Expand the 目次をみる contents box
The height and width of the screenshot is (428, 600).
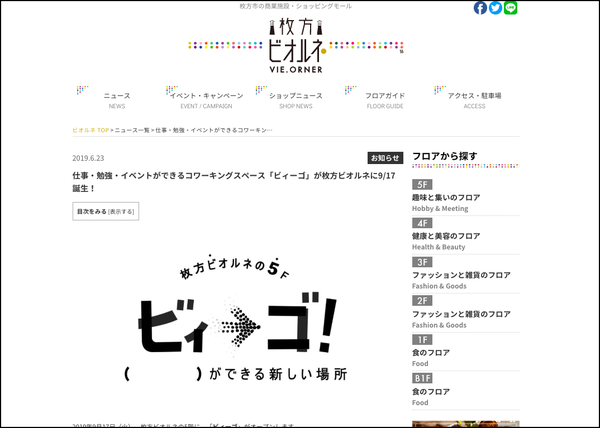tap(91, 212)
